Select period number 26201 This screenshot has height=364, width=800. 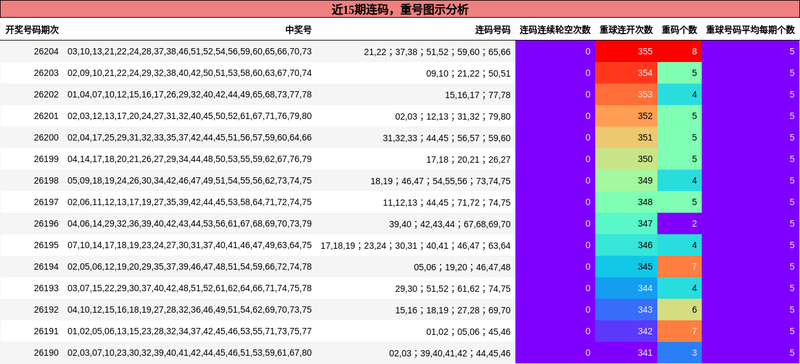[46, 116]
